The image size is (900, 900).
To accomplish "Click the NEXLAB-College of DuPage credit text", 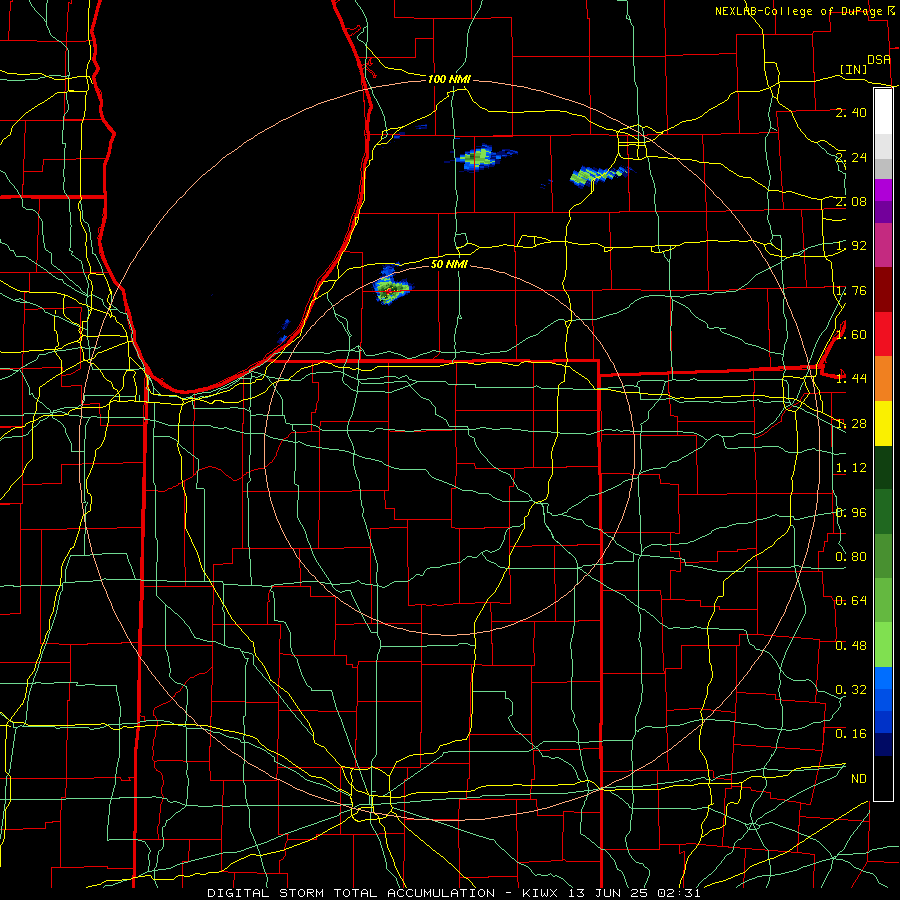I will tap(800, 11).
